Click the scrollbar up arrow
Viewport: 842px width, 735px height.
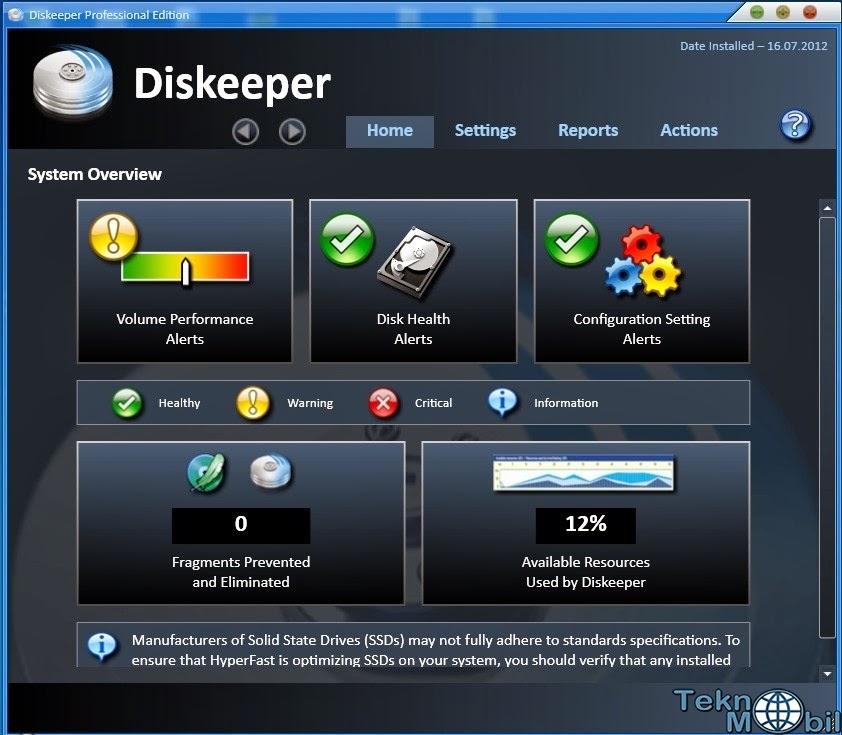827,208
